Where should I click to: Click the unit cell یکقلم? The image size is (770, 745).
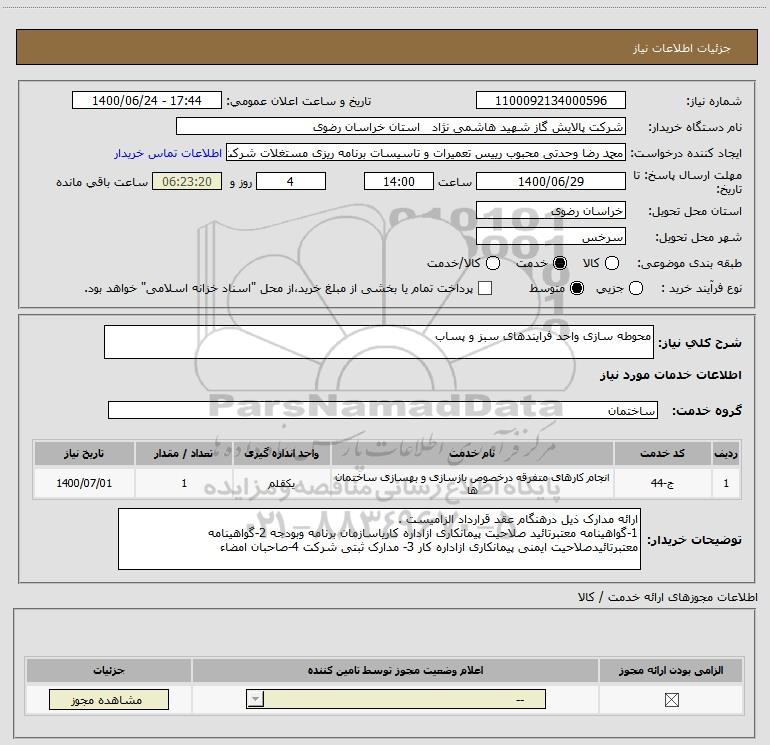[281, 483]
